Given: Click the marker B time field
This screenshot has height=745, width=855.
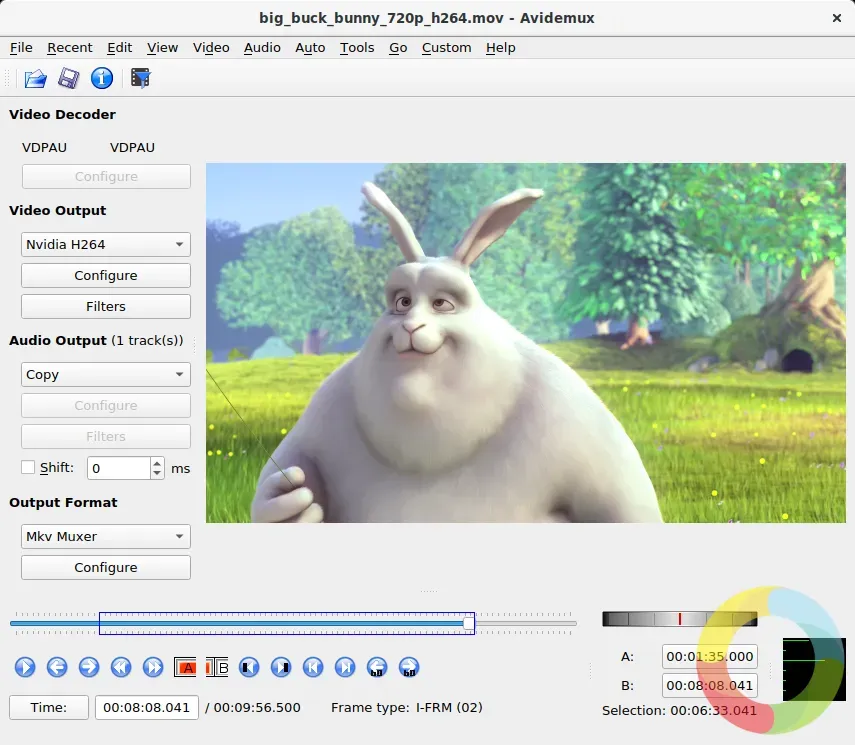Looking at the screenshot, I should pyautogui.click(x=709, y=686).
